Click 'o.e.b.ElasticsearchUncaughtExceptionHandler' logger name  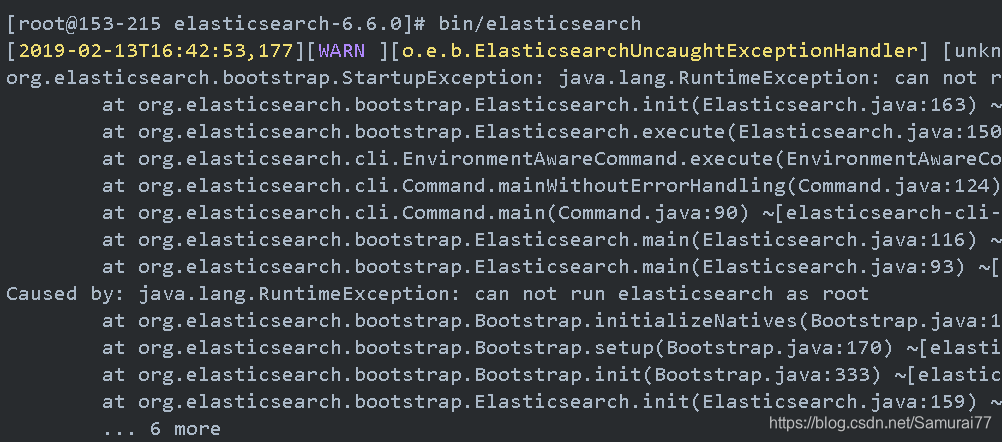coord(659,51)
